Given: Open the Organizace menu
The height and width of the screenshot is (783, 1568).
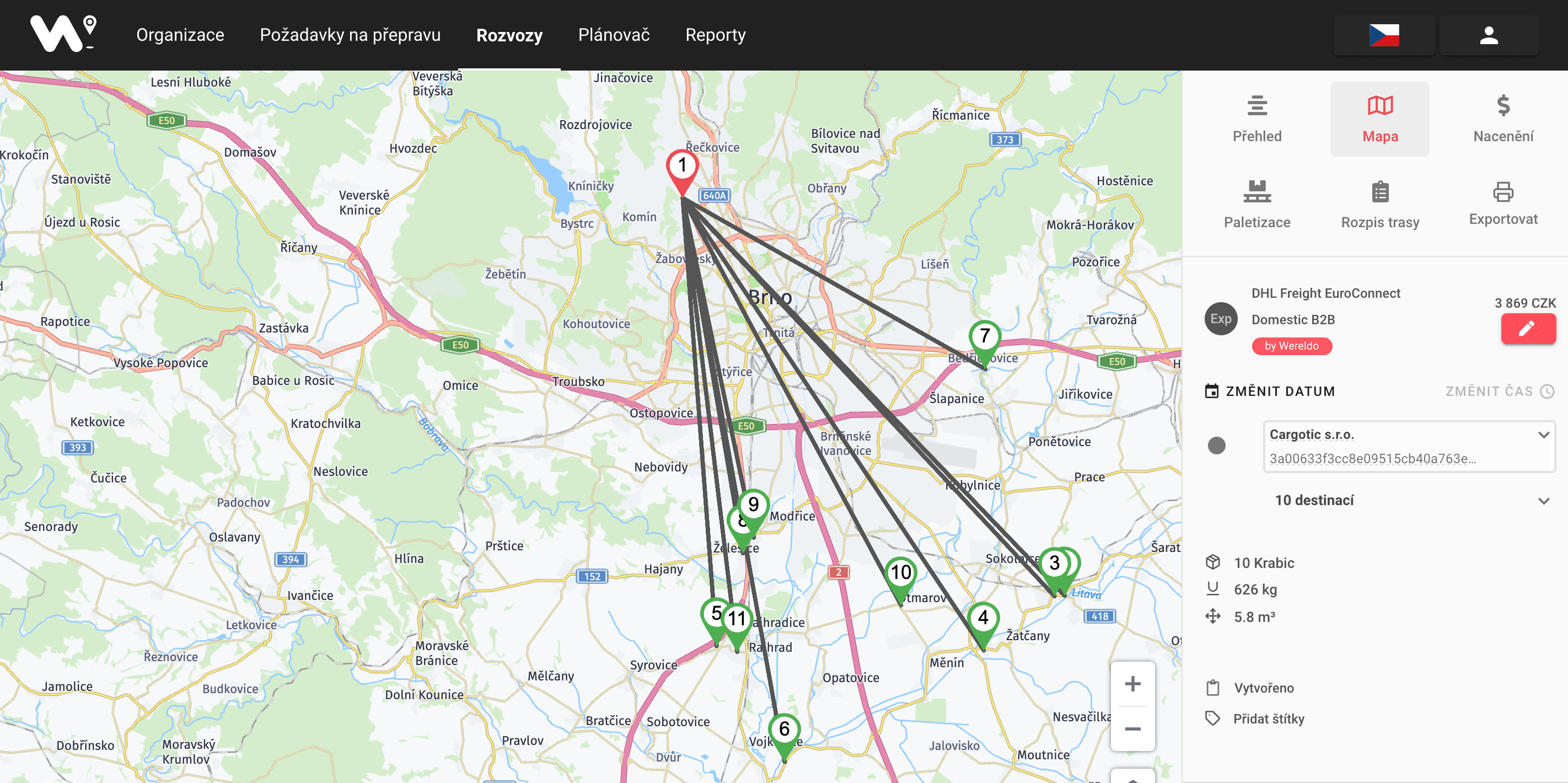Looking at the screenshot, I should 180,35.
